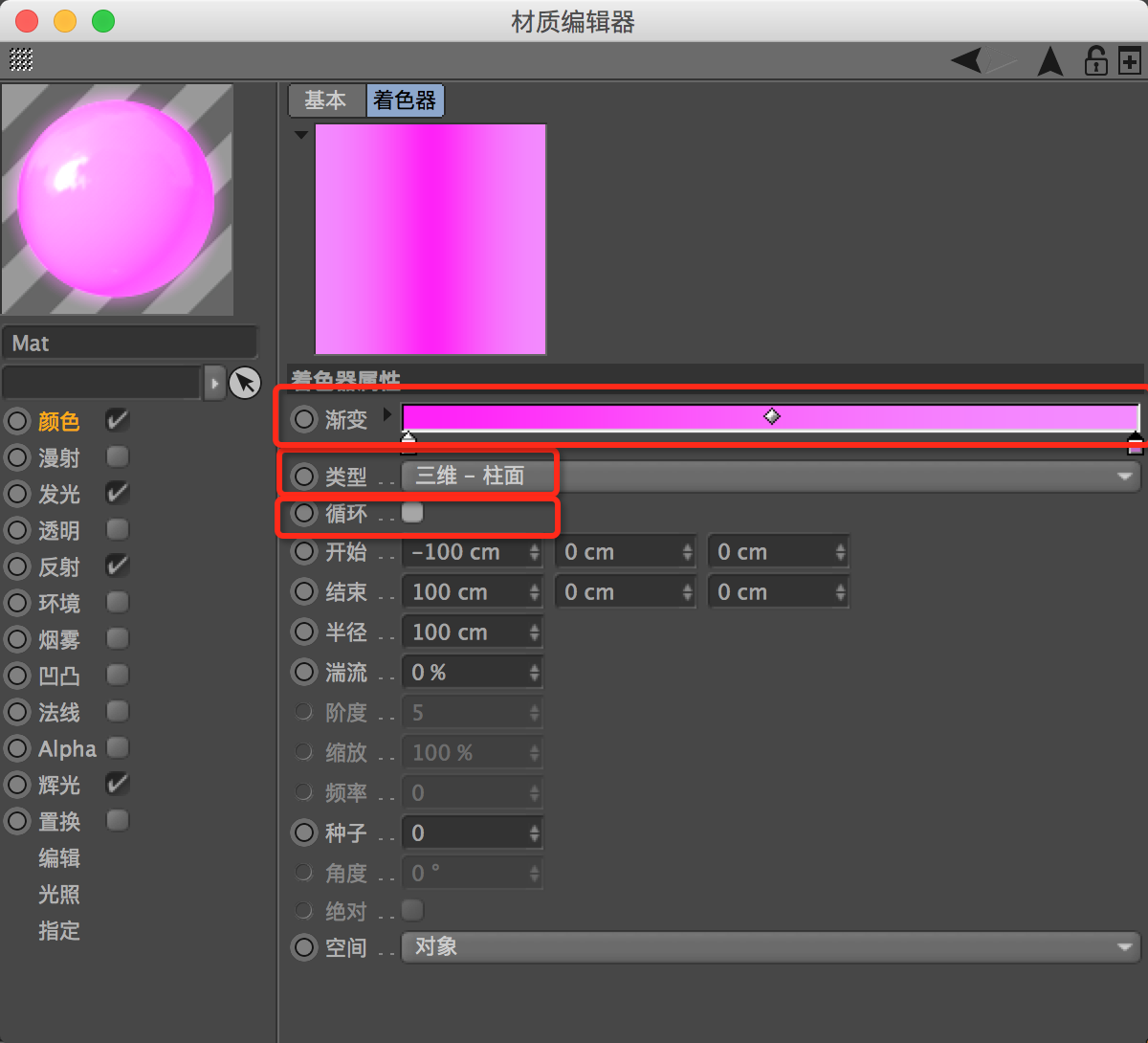Click the animation dot next to 漫射
Viewport: 1148px width, 1043px height.
[17, 457]
